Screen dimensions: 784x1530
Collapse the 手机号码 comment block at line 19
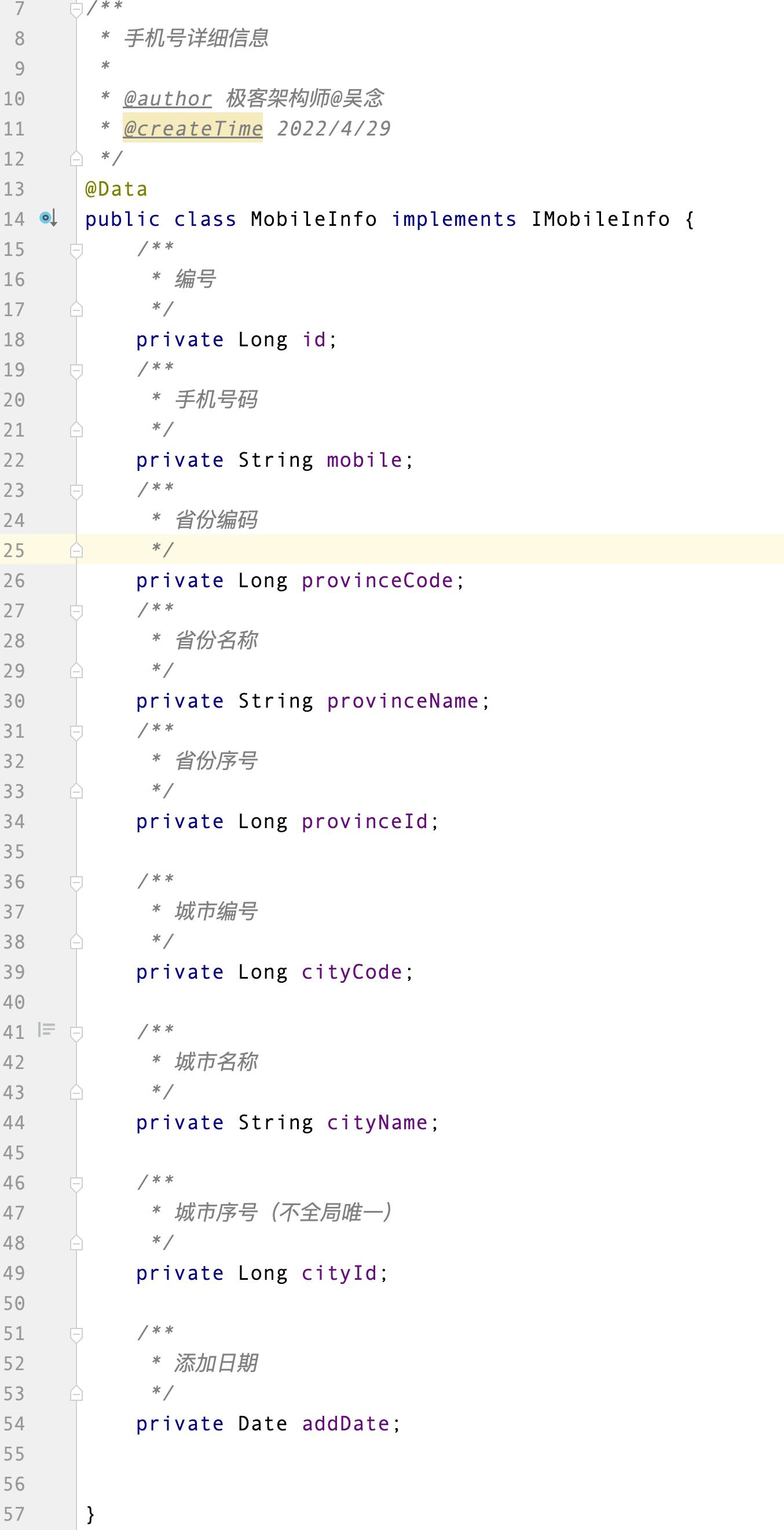(x=76, y=371)
